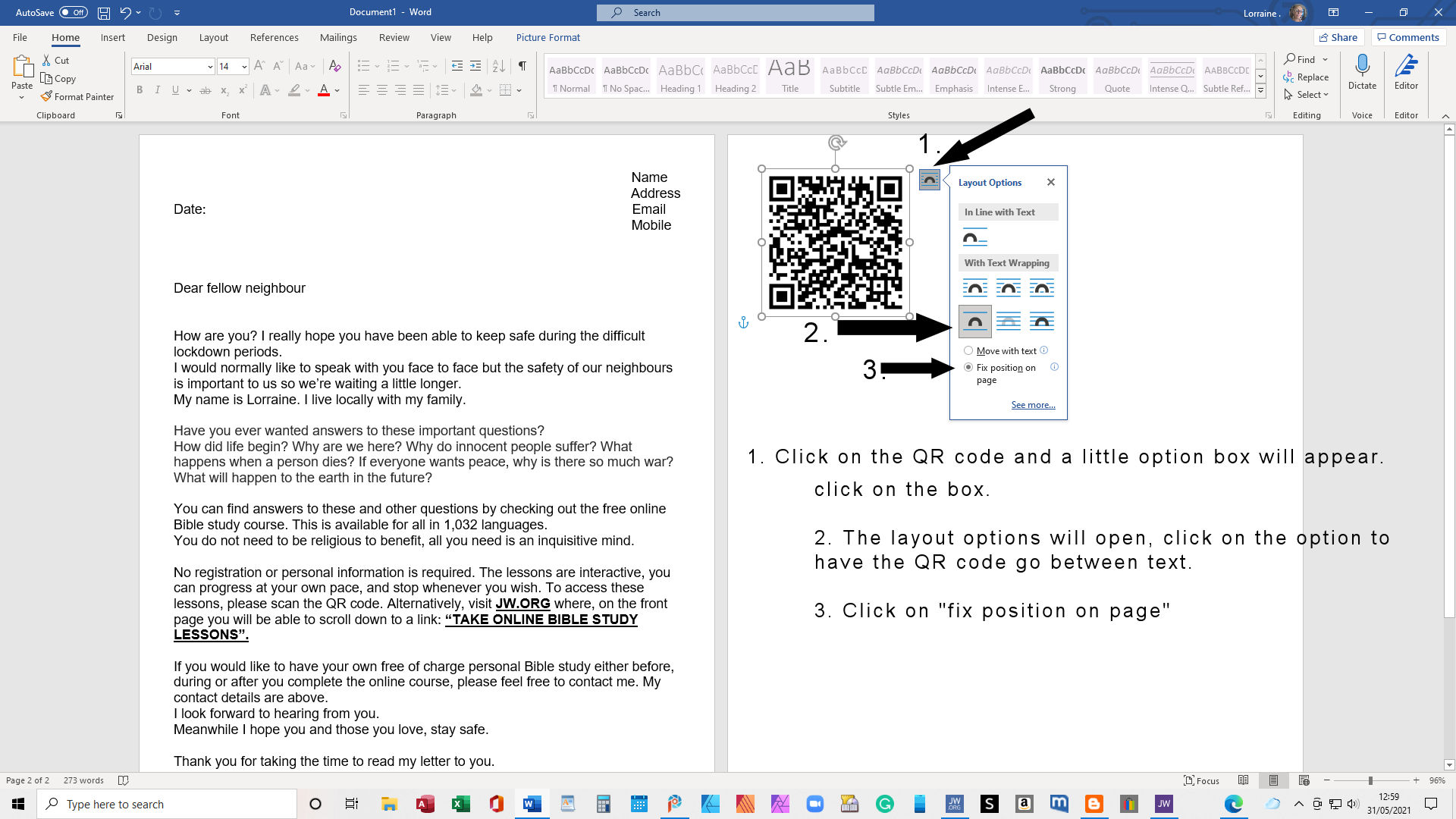Switch to the Picture Format tab
This screenshot has height=819, width=1456.
pyautogui.click(x=548, y=37)
